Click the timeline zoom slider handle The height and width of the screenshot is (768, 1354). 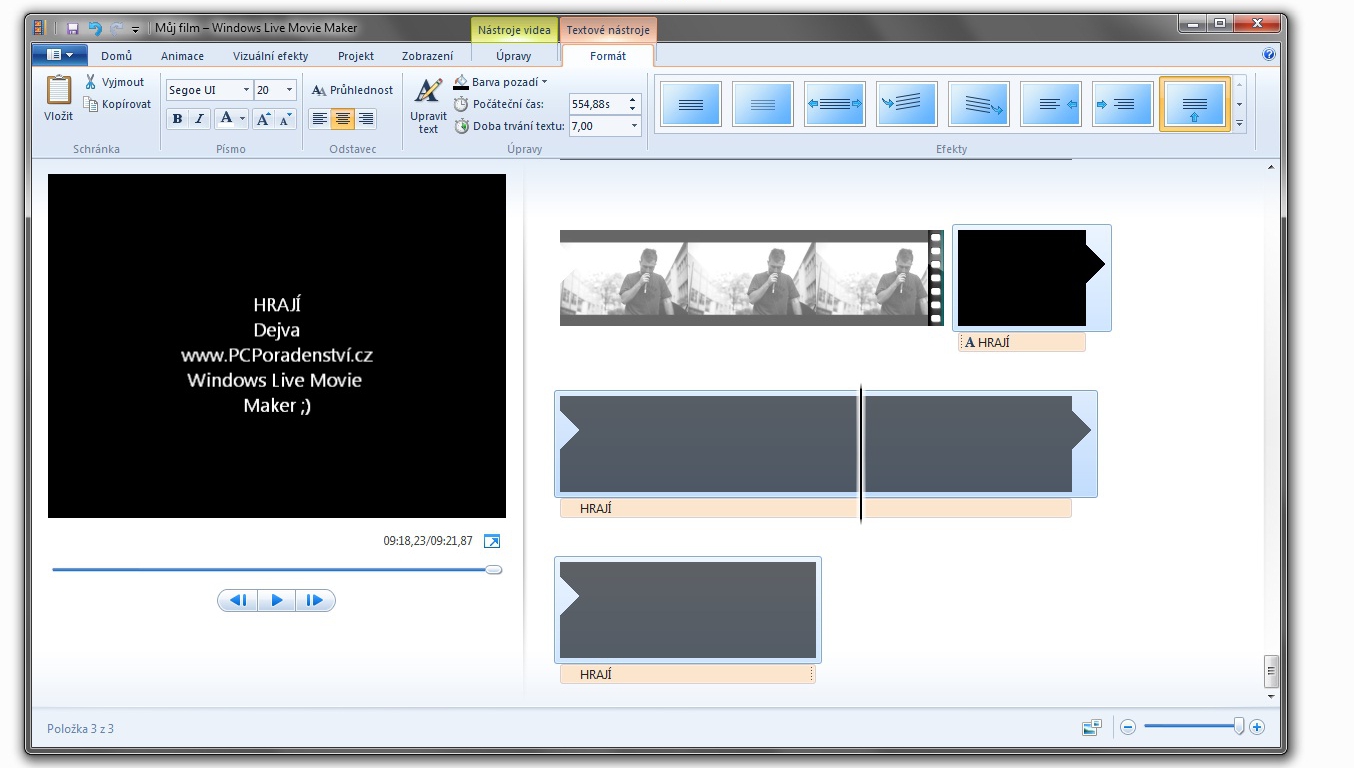click(1239, 727)
